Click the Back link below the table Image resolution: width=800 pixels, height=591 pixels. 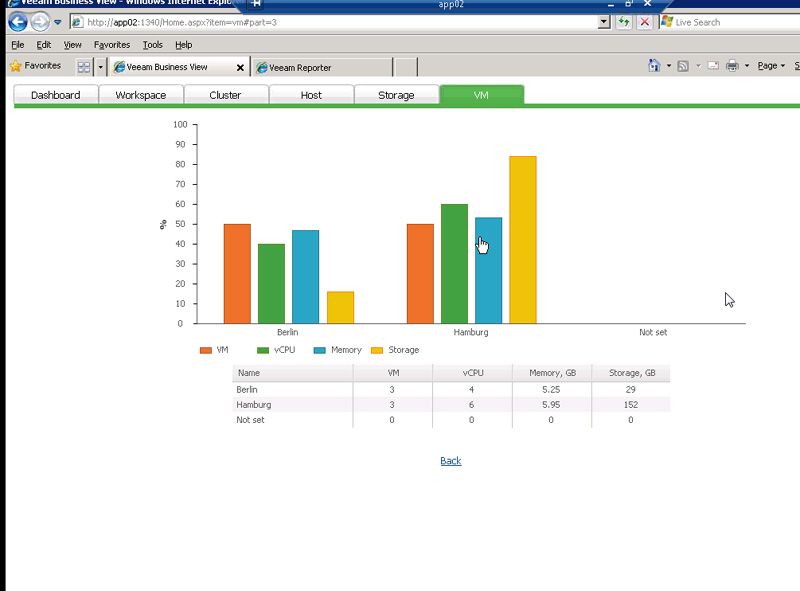(451, 461)
